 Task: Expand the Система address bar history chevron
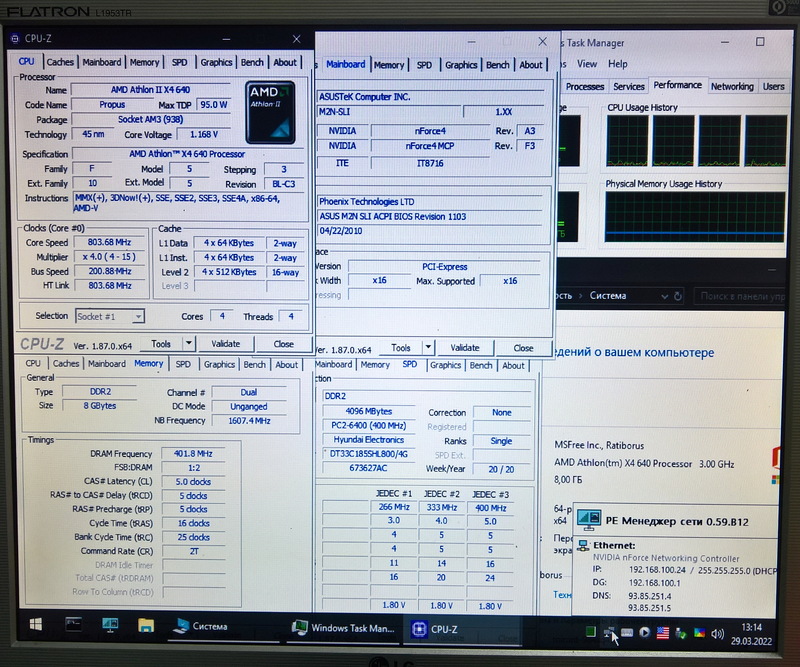[664, 296]
